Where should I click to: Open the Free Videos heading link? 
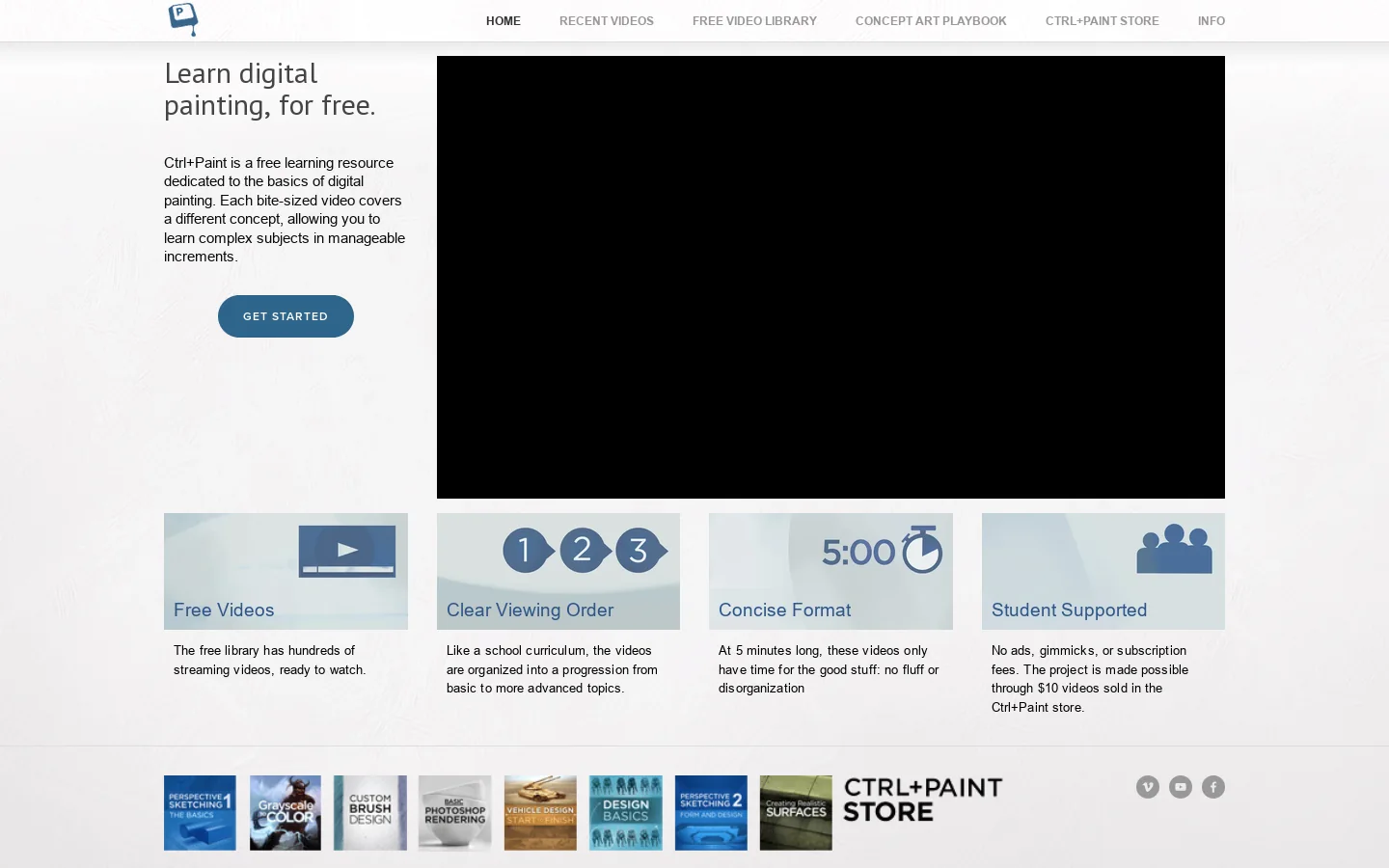tap(224, 610)
